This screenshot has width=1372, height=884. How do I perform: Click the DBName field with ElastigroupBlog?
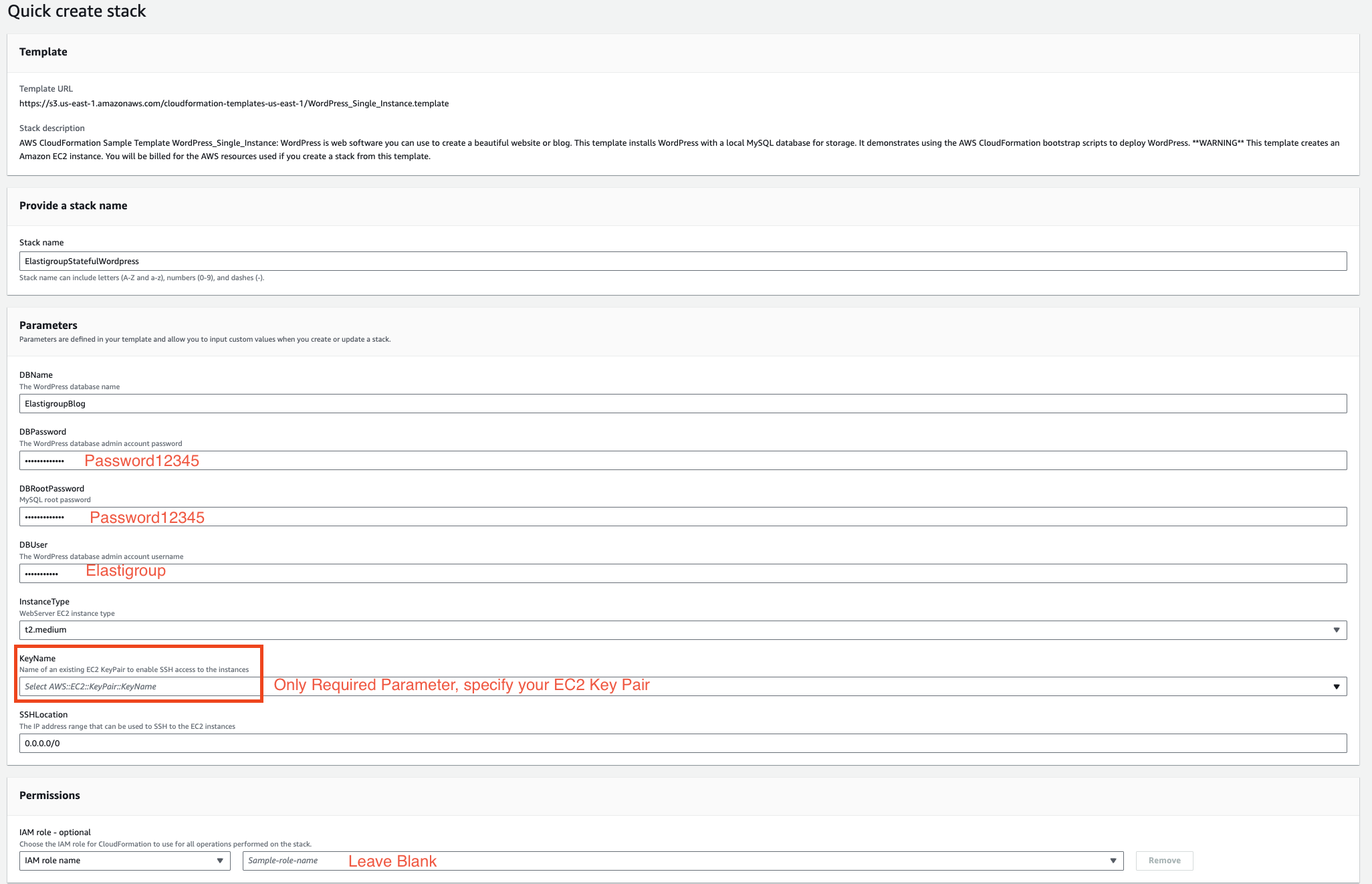coord(683,404)
